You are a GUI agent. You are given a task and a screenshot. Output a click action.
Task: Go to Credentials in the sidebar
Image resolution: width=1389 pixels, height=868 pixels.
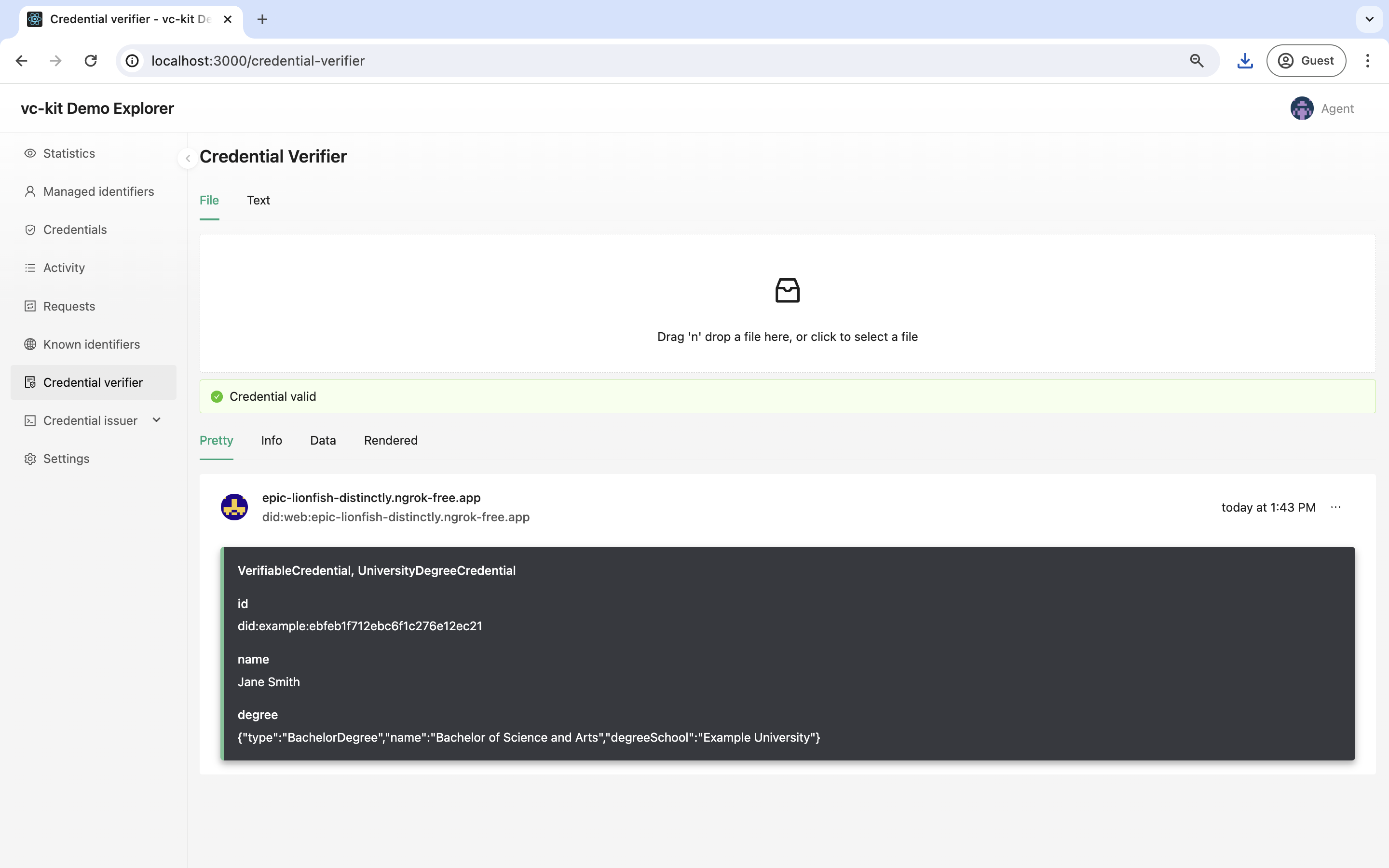click(94, 230)
